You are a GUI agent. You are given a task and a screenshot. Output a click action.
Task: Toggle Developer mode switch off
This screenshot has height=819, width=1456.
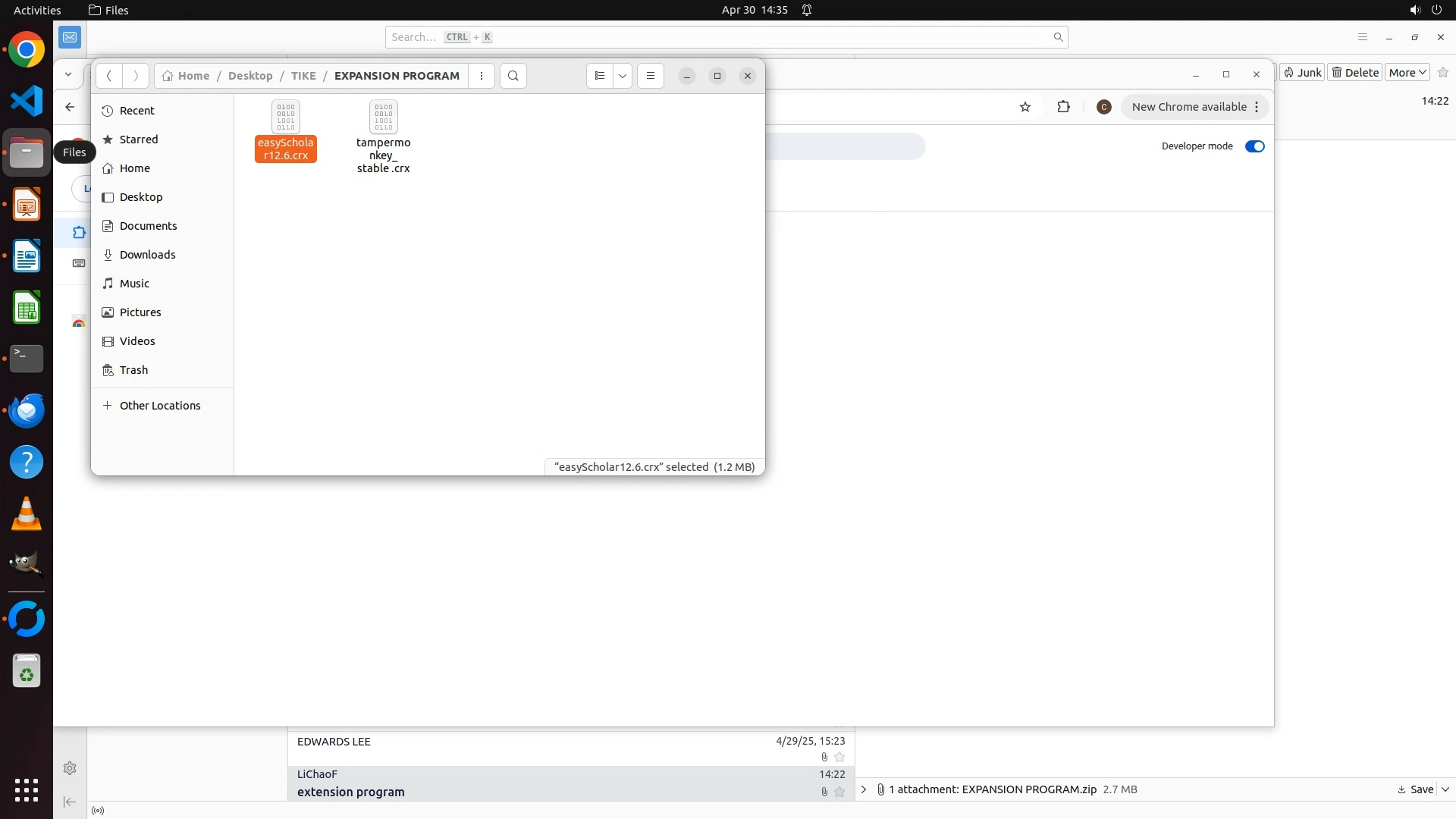pos(1254,146)
